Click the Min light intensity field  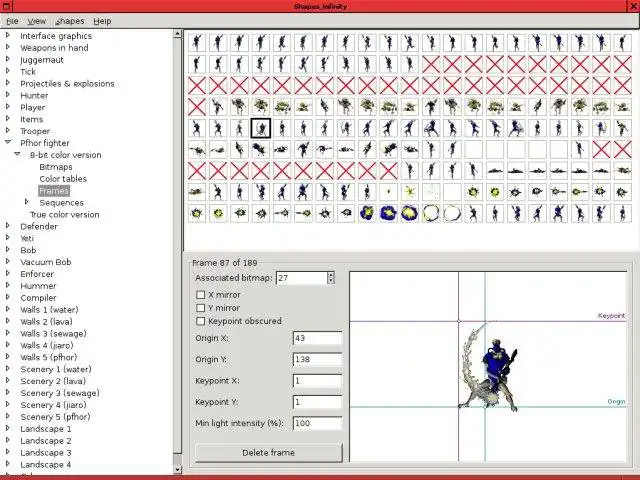click(x=318, y=423)
